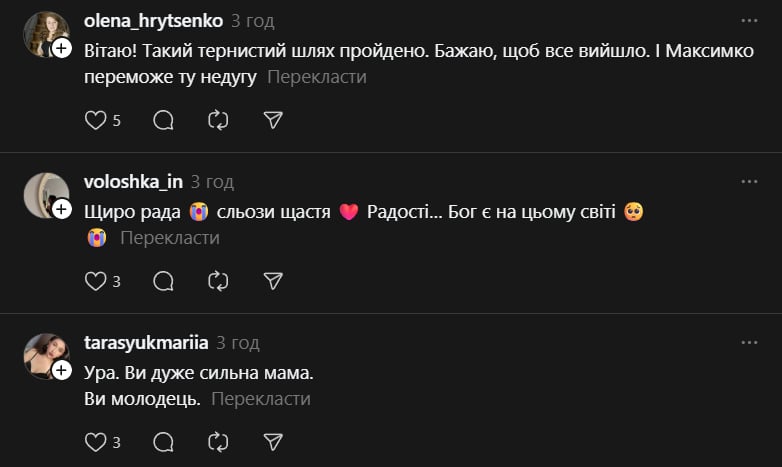The image size is (782, 467).
Task: Follow olena_hrytsenko using avatar plus badge
Action: point(62,48)
